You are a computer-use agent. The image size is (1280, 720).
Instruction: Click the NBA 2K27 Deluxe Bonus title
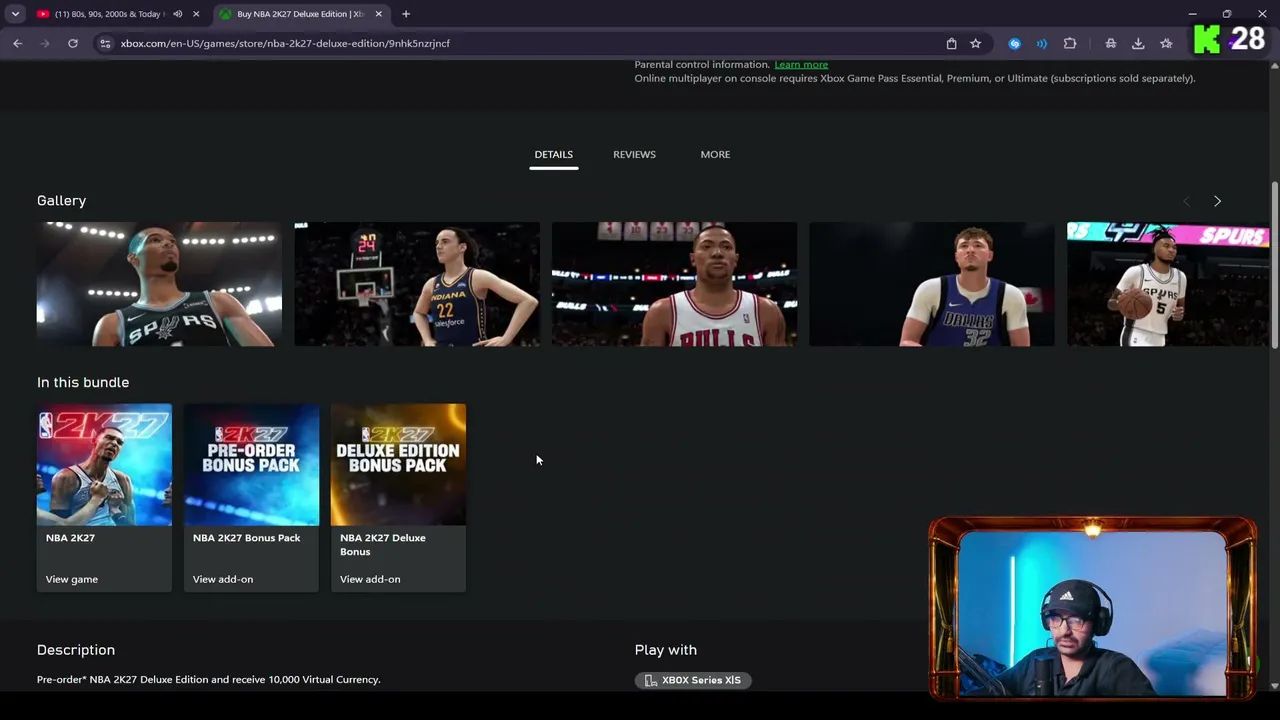383,544
